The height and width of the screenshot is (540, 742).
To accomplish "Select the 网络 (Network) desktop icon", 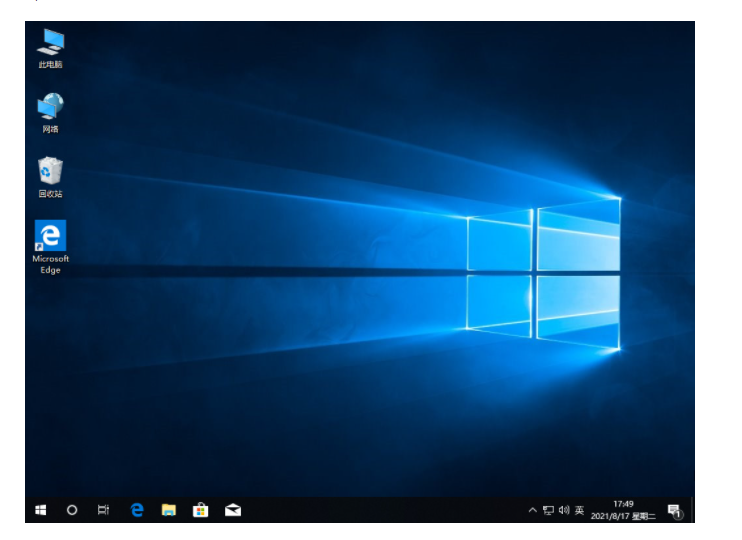I will coord(50,110).
